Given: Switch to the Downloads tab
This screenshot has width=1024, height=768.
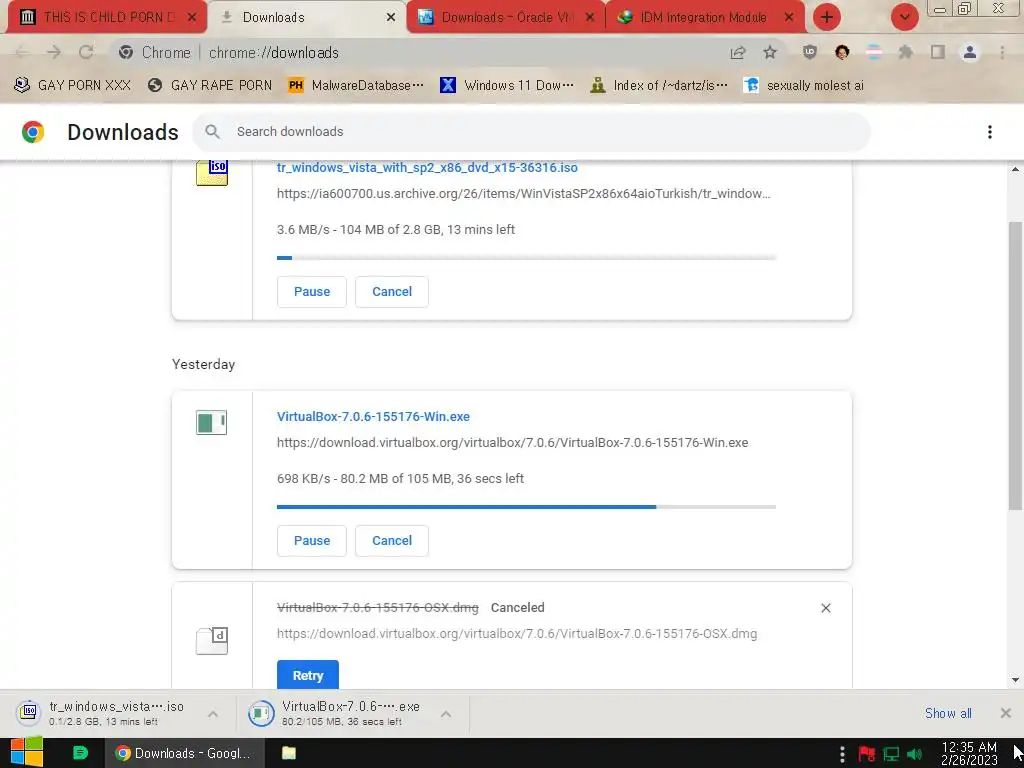Looking at the screenshot, I should coord(306,17).
